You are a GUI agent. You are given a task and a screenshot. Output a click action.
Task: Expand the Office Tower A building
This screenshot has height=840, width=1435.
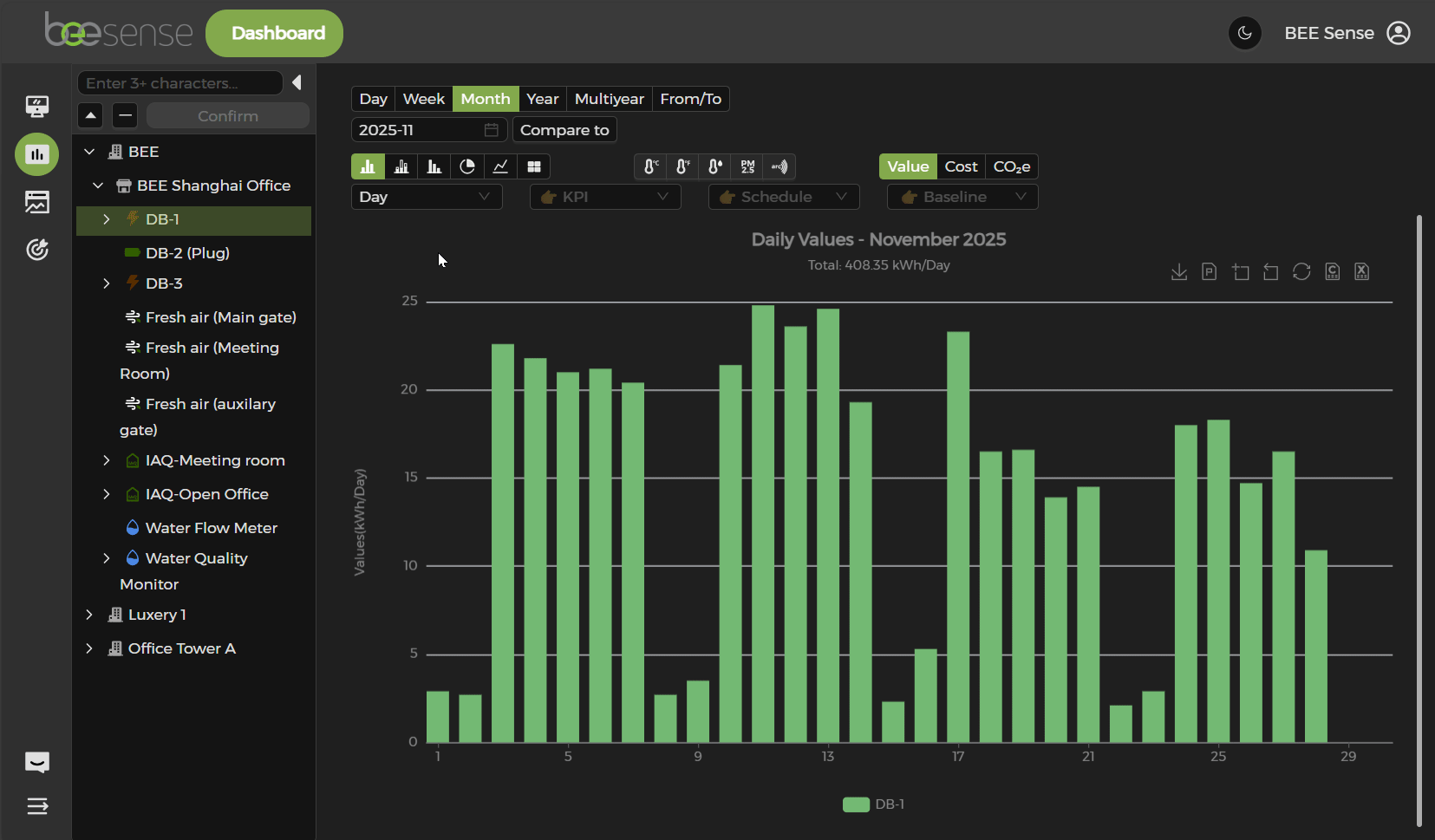[89, 648]
